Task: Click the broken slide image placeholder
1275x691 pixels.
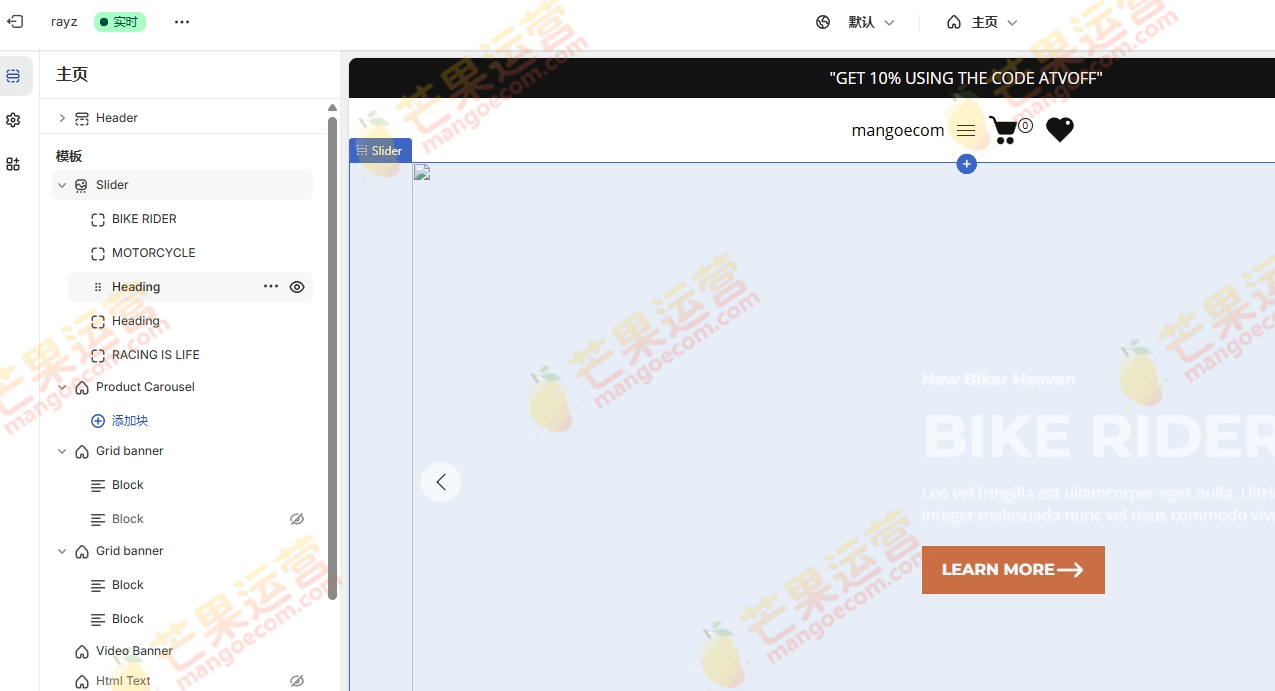Action: click(422, 172)
